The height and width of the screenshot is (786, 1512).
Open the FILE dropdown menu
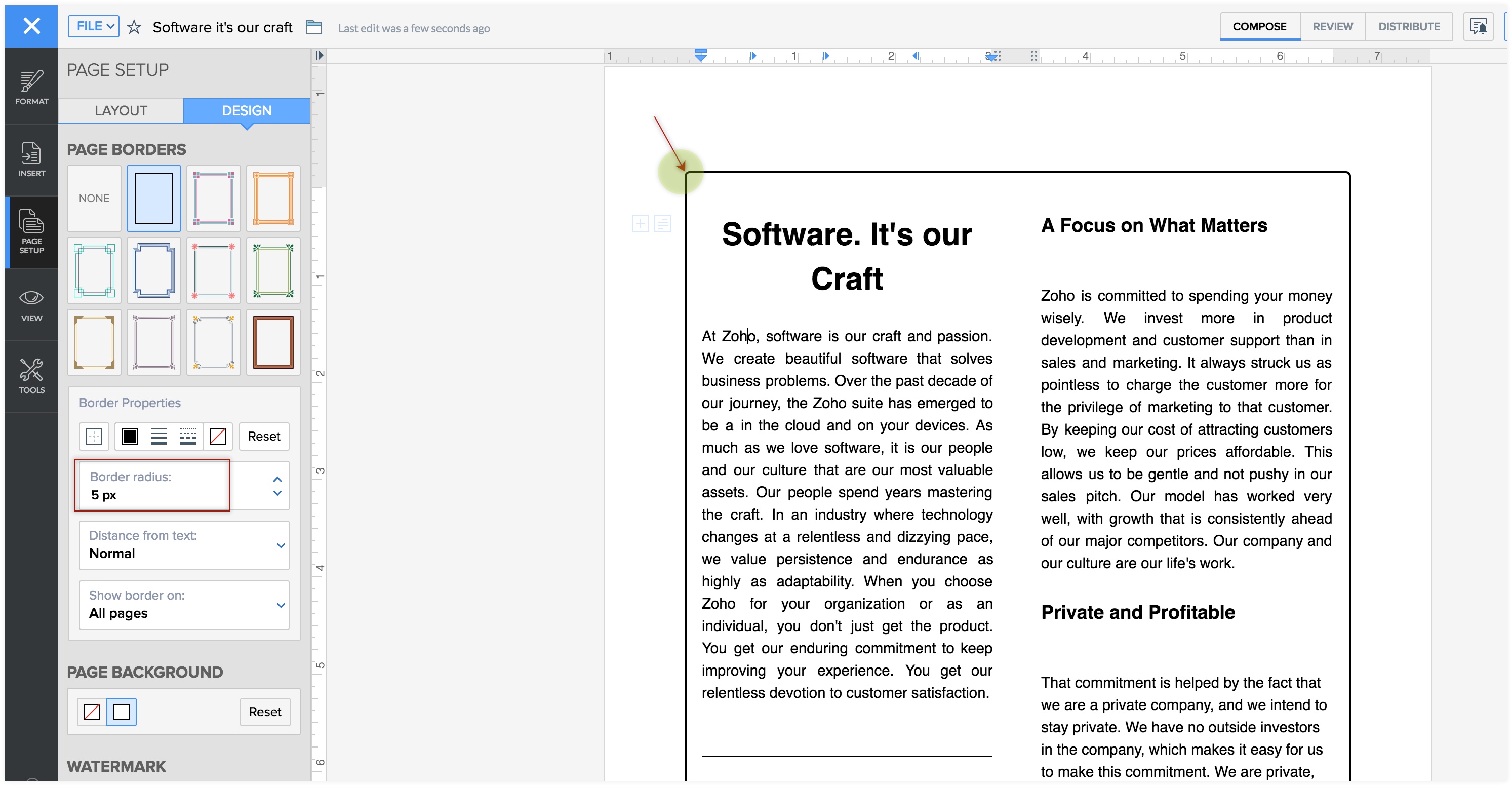pyautogui.click(x=94, y=26)
